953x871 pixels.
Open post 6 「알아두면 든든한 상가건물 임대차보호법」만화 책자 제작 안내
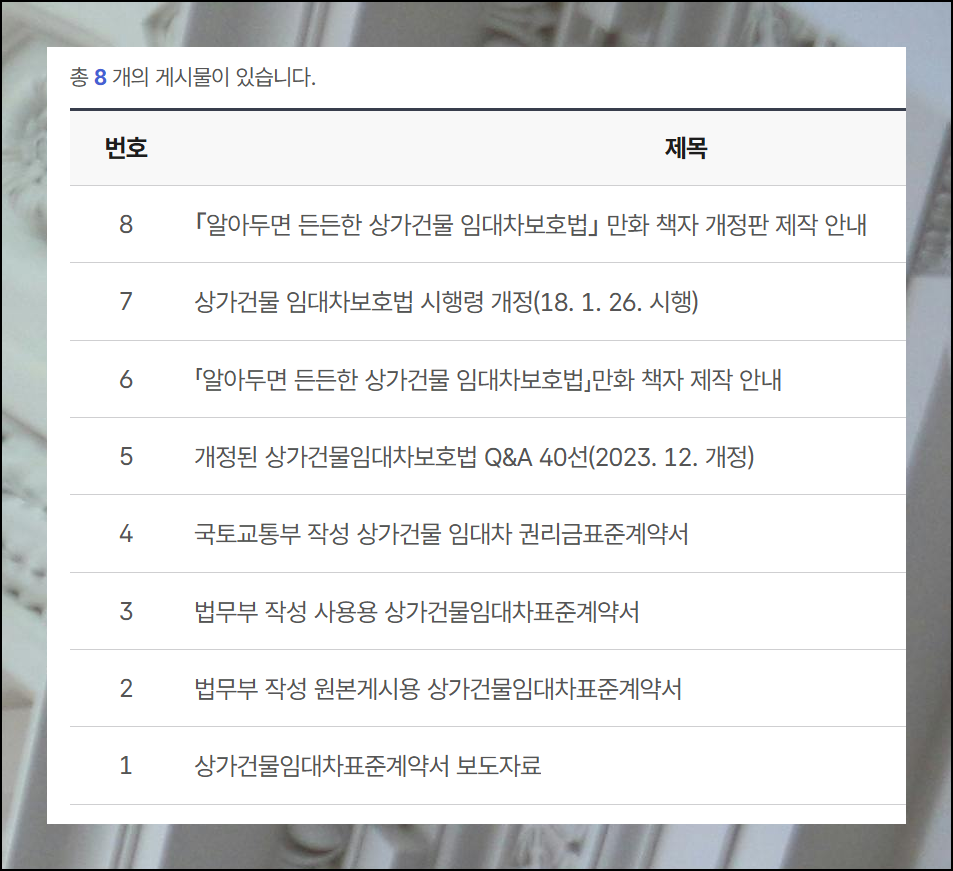point(487,379)
